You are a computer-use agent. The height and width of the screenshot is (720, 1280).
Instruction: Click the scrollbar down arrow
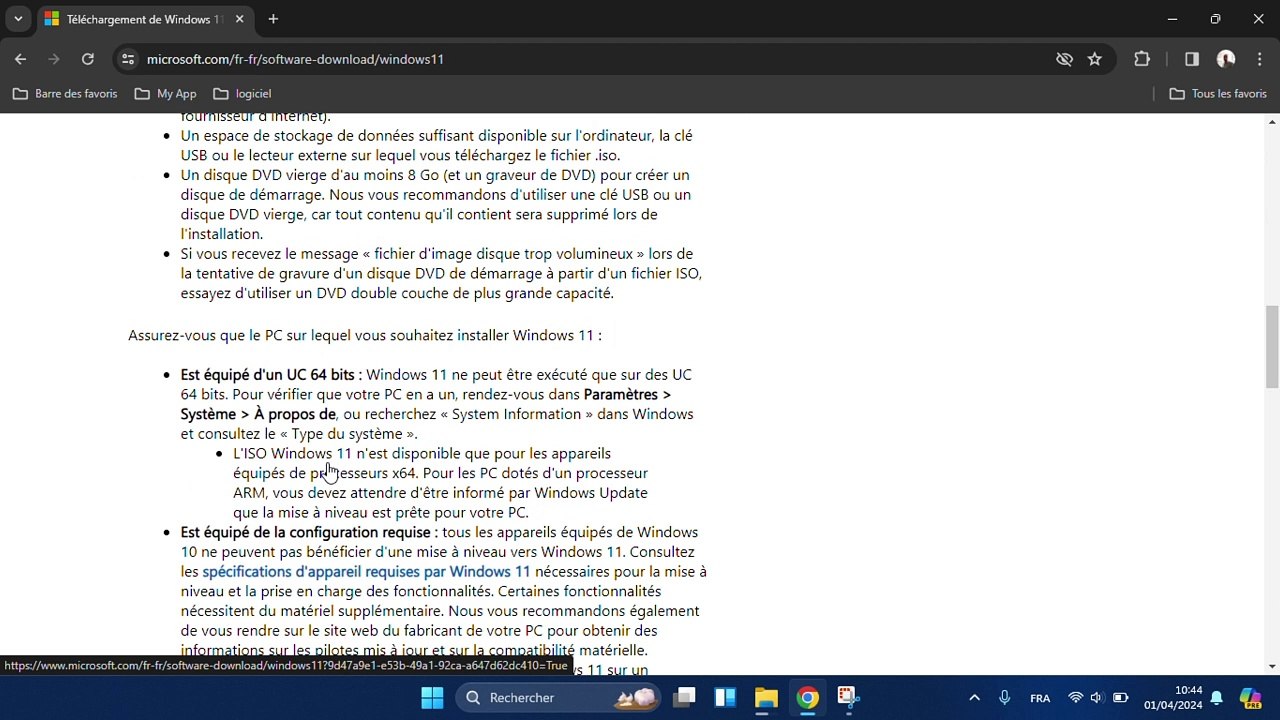(x=1272, y=666)
